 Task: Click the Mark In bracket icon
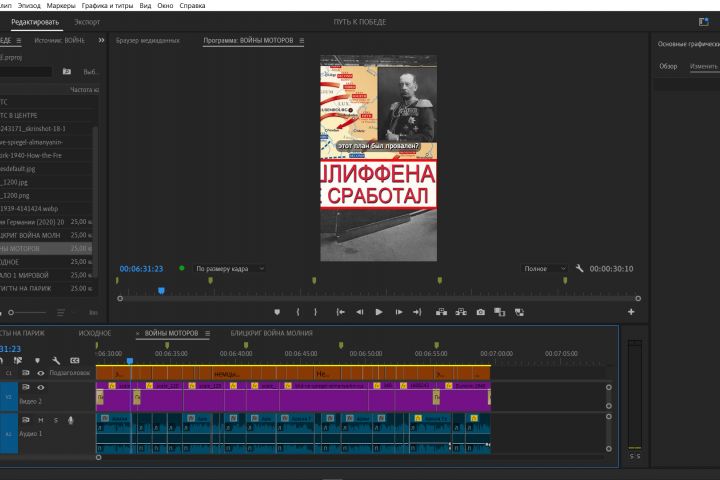(298, 312)
